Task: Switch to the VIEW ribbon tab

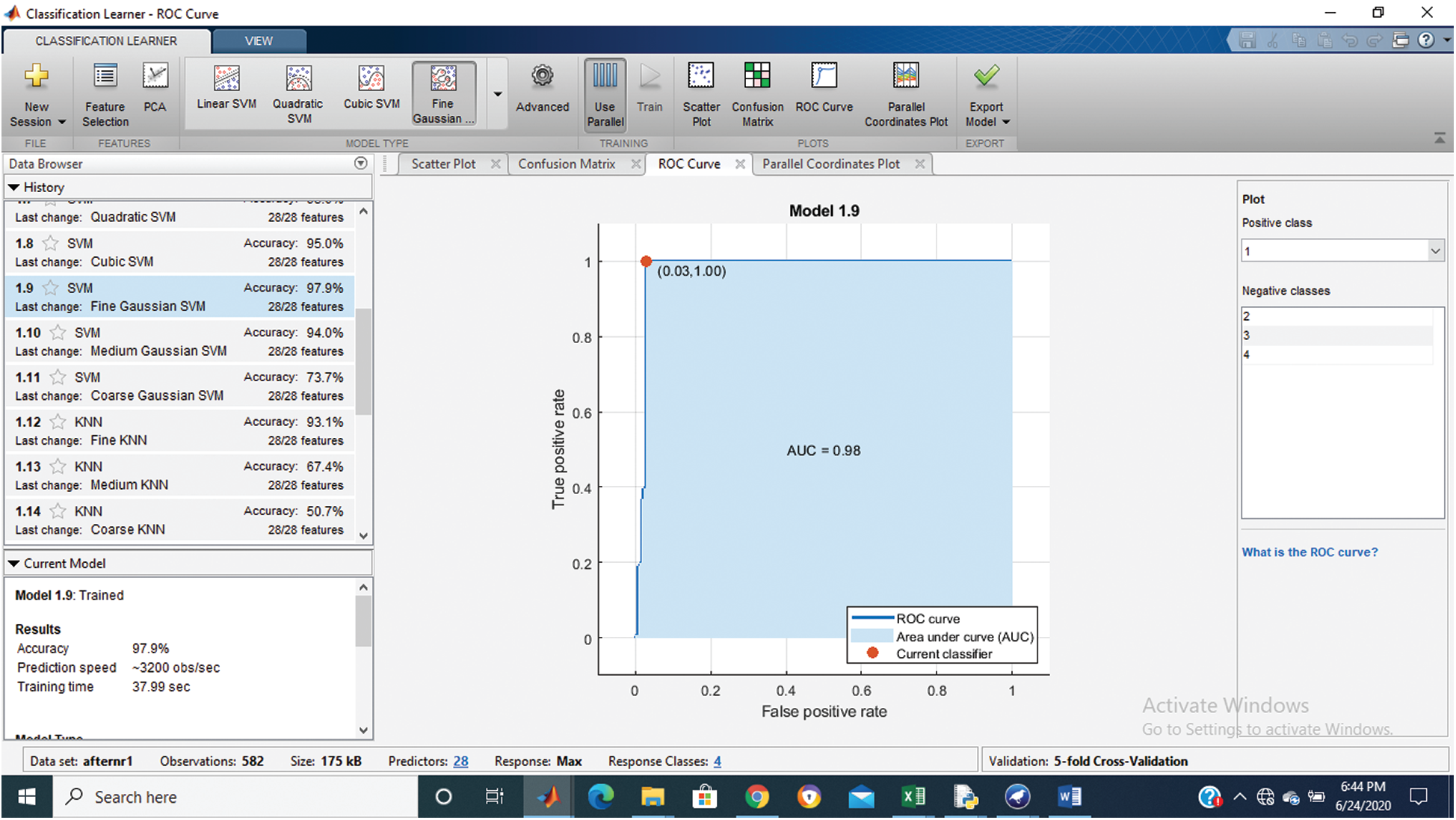Action: click(x=259, y=41)
